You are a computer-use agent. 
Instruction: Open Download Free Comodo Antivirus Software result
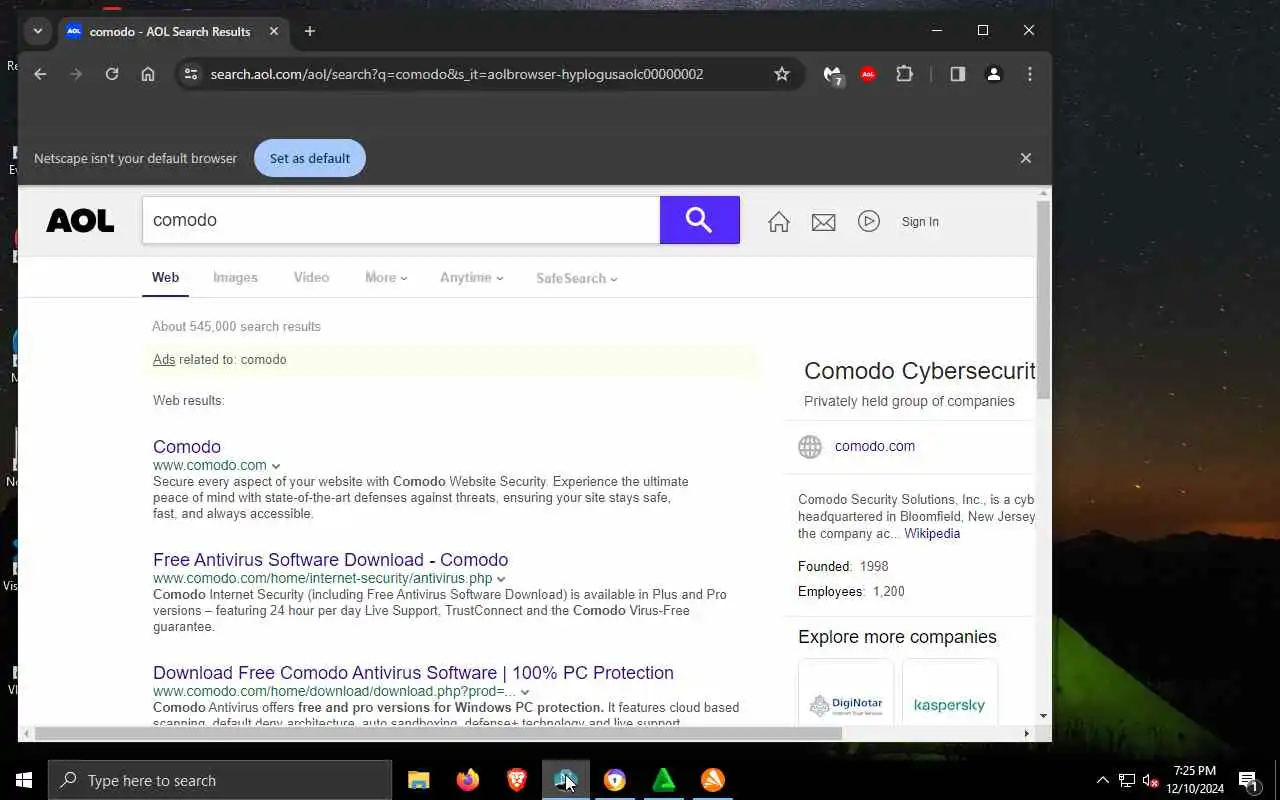[x=413, y=673]
